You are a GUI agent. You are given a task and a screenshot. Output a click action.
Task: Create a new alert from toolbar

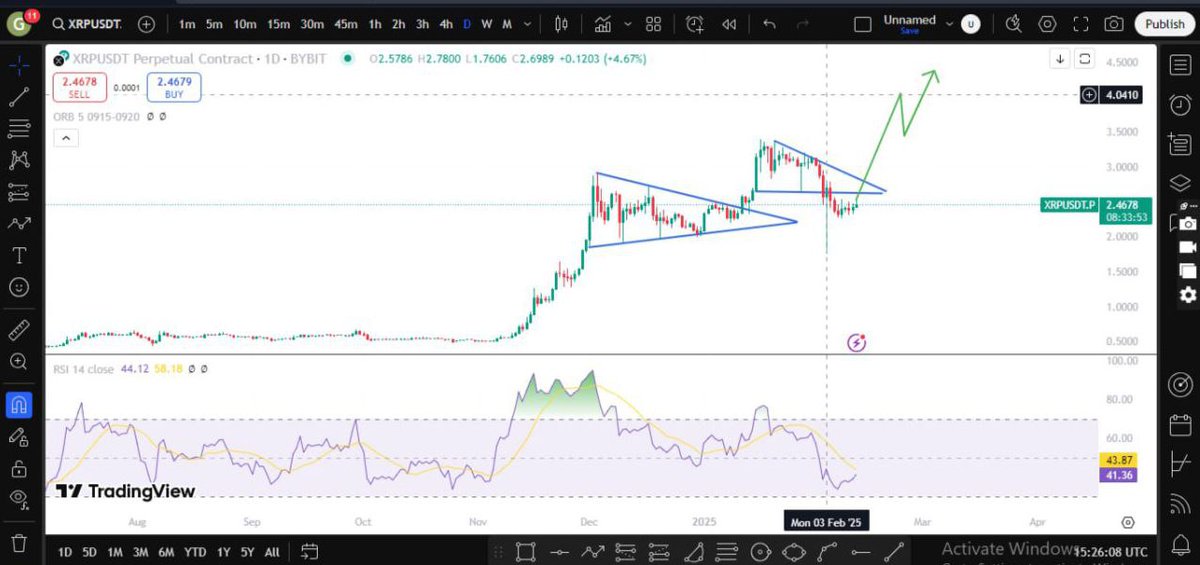[x=695, y=24]
